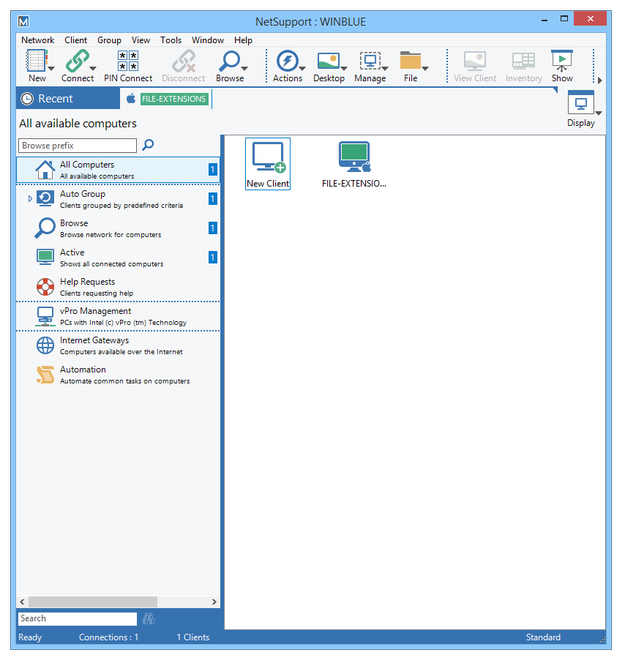Open the Network menu

[38, 40]
